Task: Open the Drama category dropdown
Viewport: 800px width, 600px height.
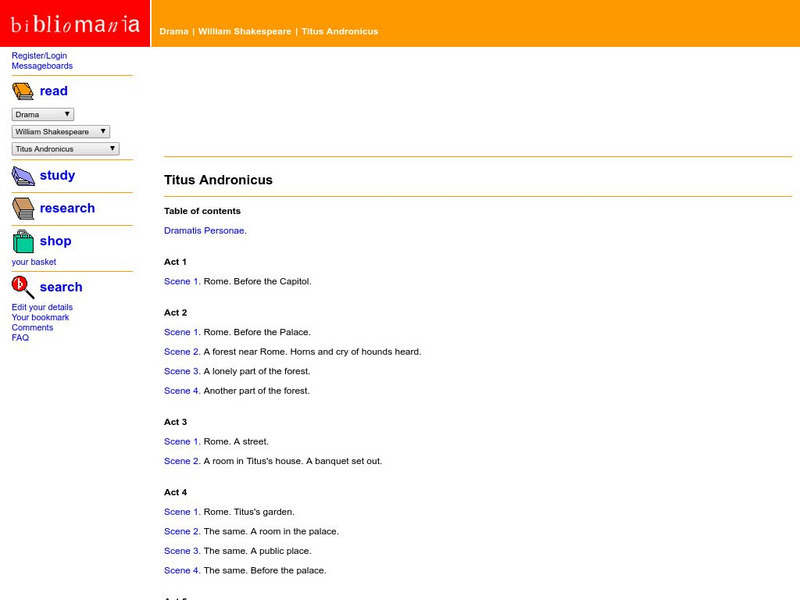Action: tap(43, 114)
